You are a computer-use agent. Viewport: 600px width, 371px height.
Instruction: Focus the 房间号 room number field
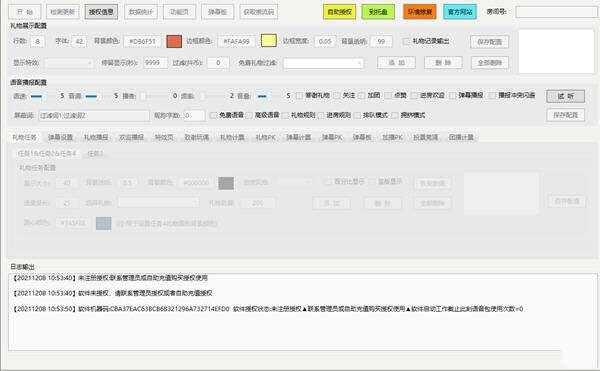click(x=556, y=12)
